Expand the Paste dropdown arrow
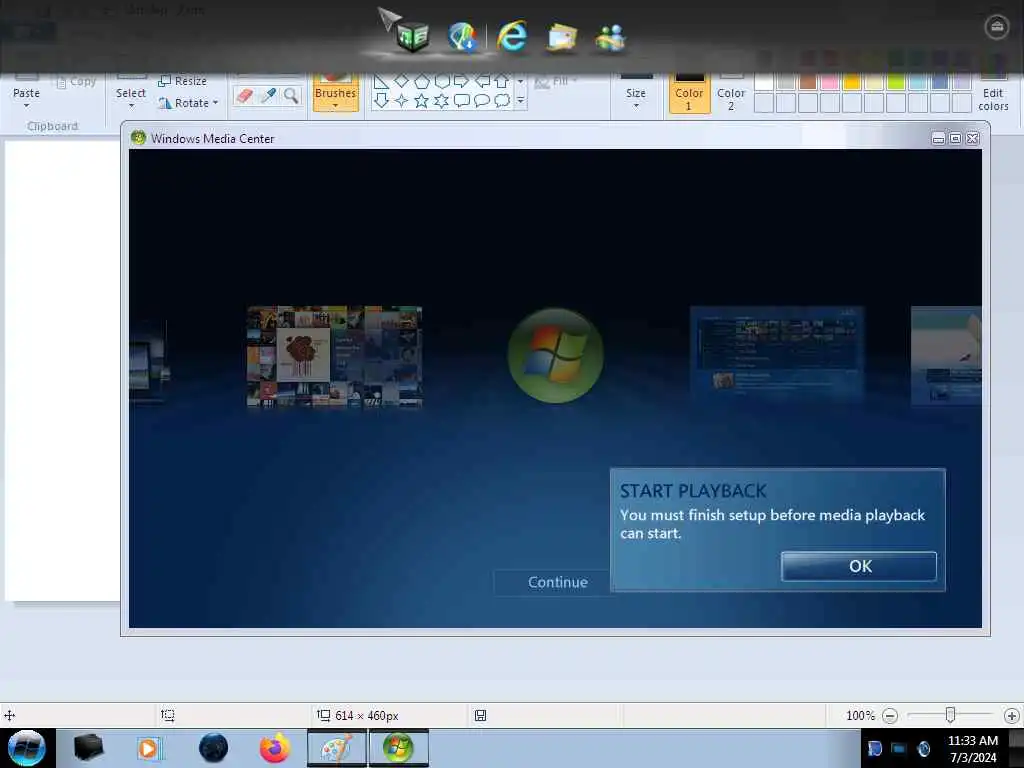 click(27, 106)
